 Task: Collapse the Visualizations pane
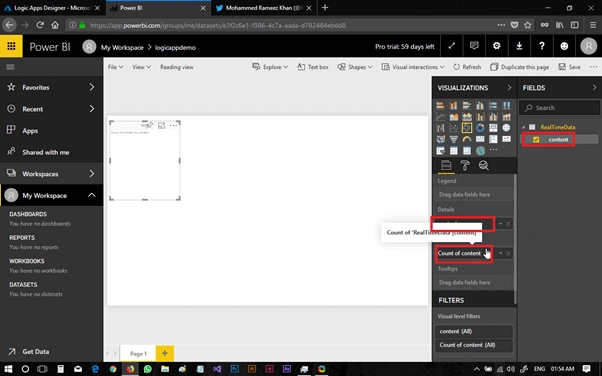(x=509, y=88)
